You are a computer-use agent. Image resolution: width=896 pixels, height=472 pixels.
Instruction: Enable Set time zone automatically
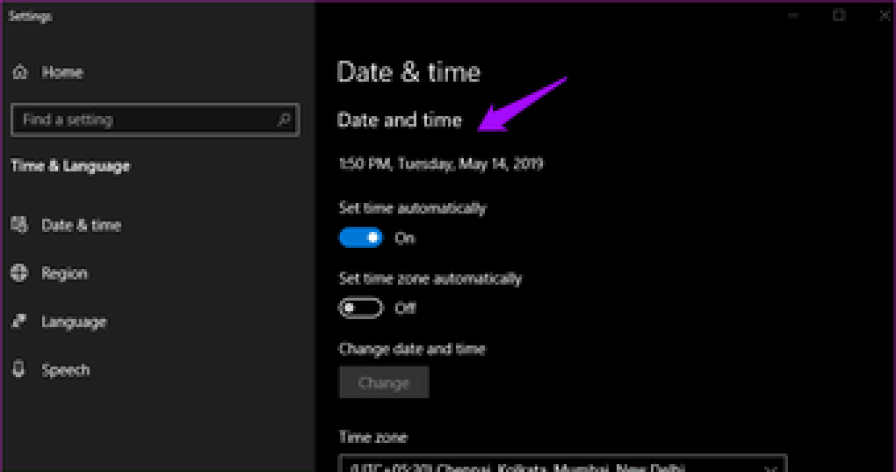tap(361, 308)
